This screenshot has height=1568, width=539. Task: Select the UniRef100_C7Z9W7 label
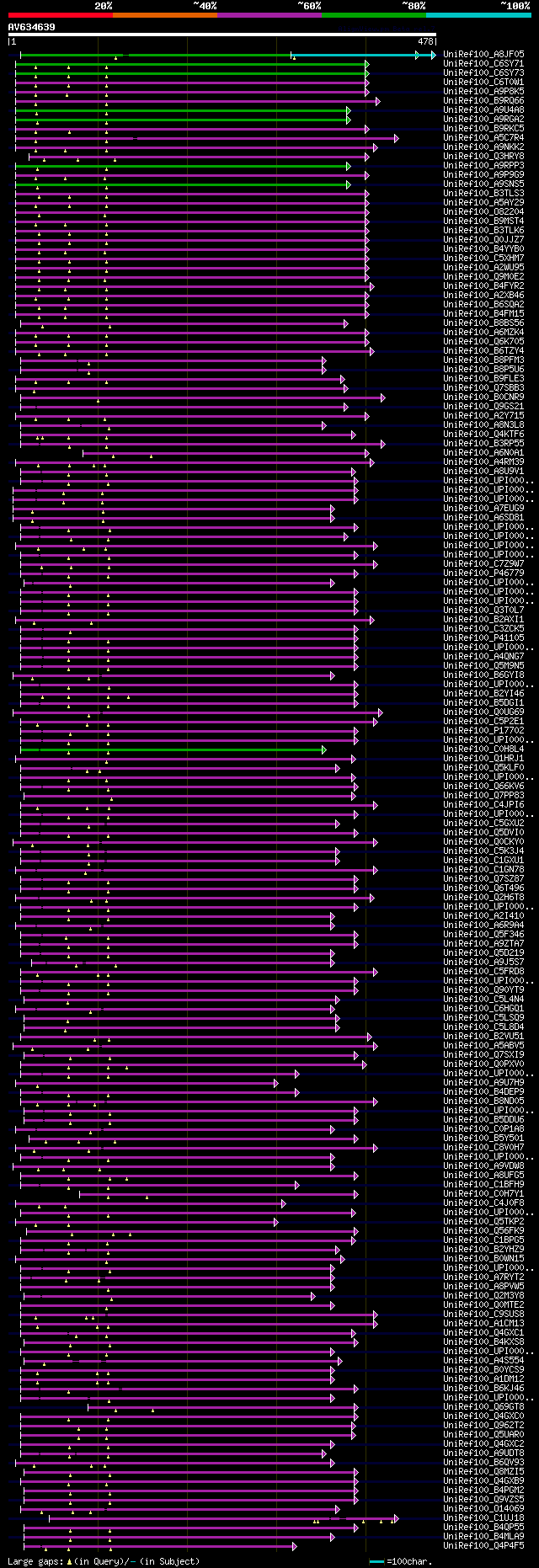483,563
